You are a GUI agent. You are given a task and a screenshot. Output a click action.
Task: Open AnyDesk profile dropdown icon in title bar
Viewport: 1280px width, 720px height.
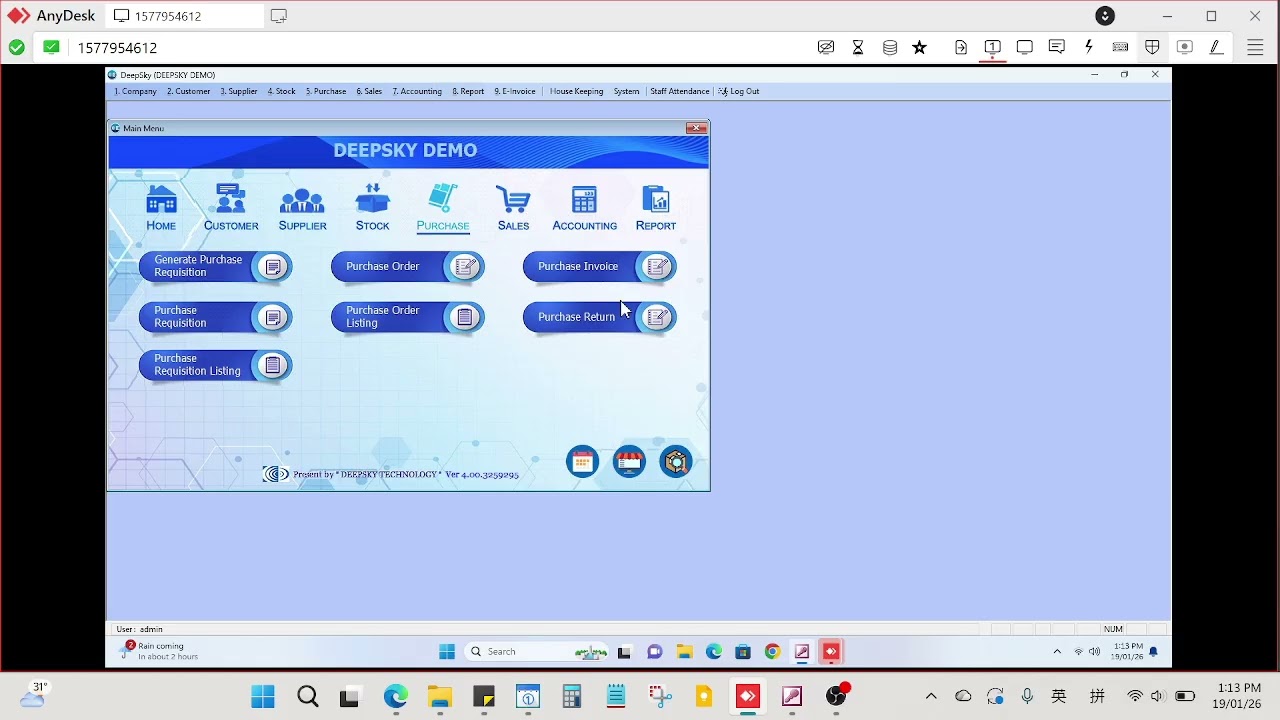(1105, 16)
